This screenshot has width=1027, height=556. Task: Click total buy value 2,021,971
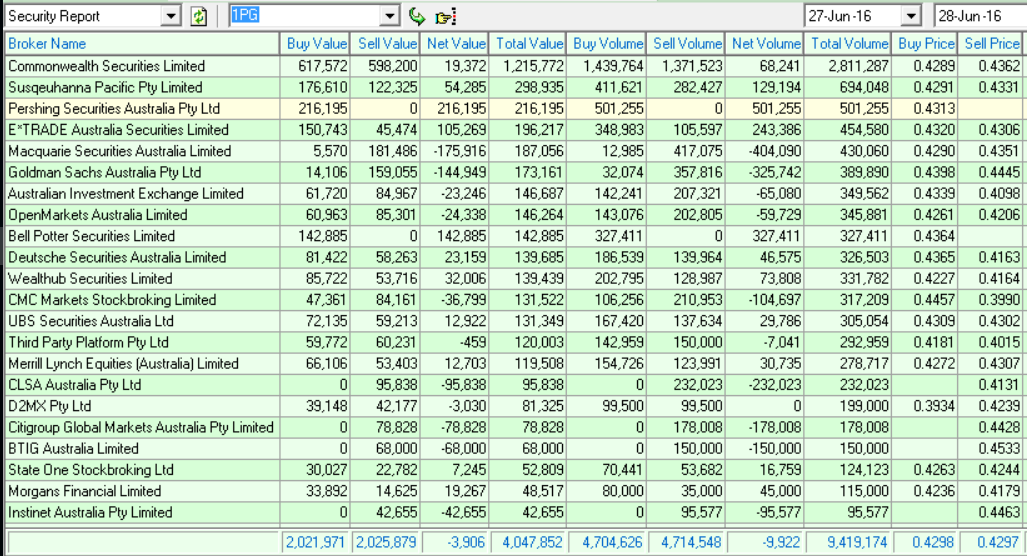click(x=315, y=542)
